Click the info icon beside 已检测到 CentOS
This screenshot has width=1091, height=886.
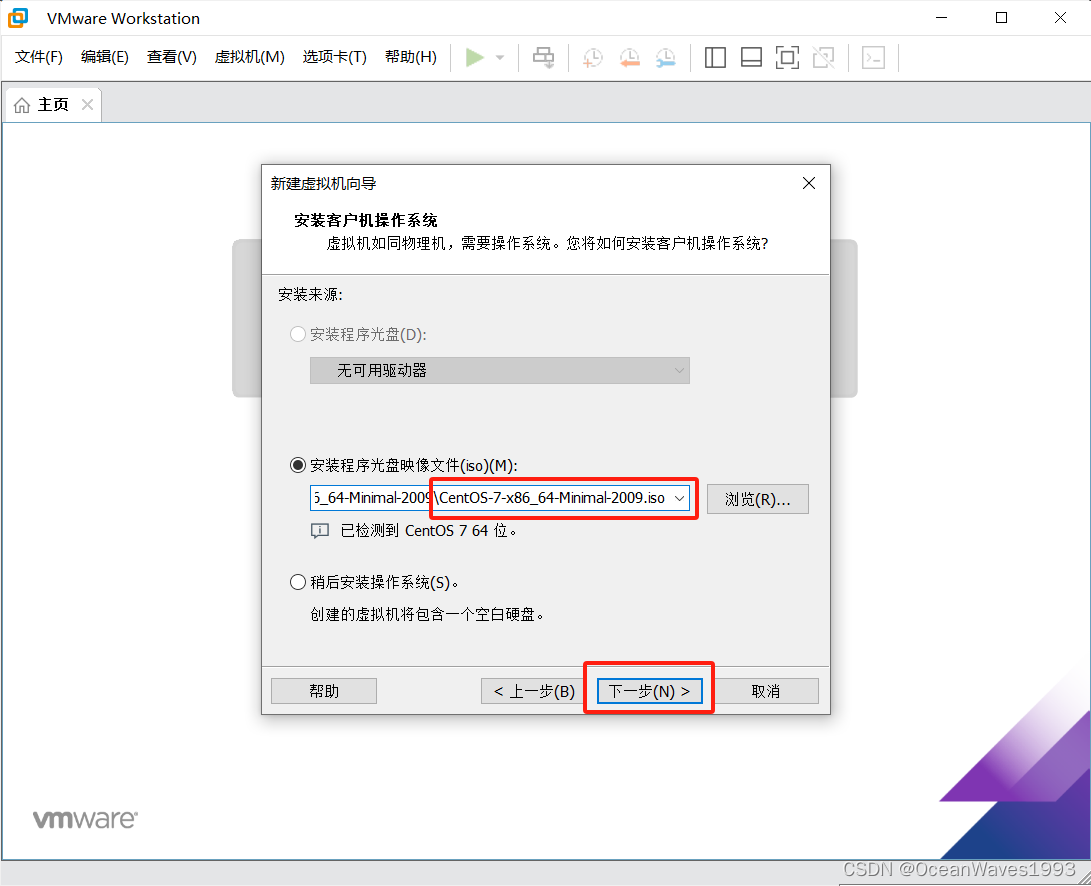coord(319,531)
